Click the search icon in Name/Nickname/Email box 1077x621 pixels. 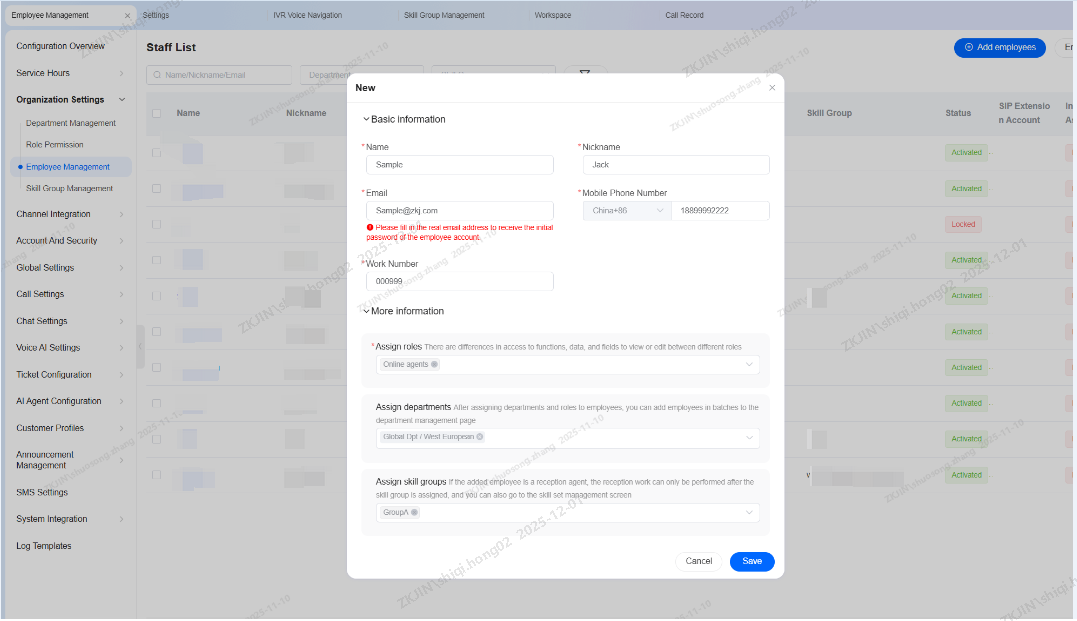[x=157, y=75]
